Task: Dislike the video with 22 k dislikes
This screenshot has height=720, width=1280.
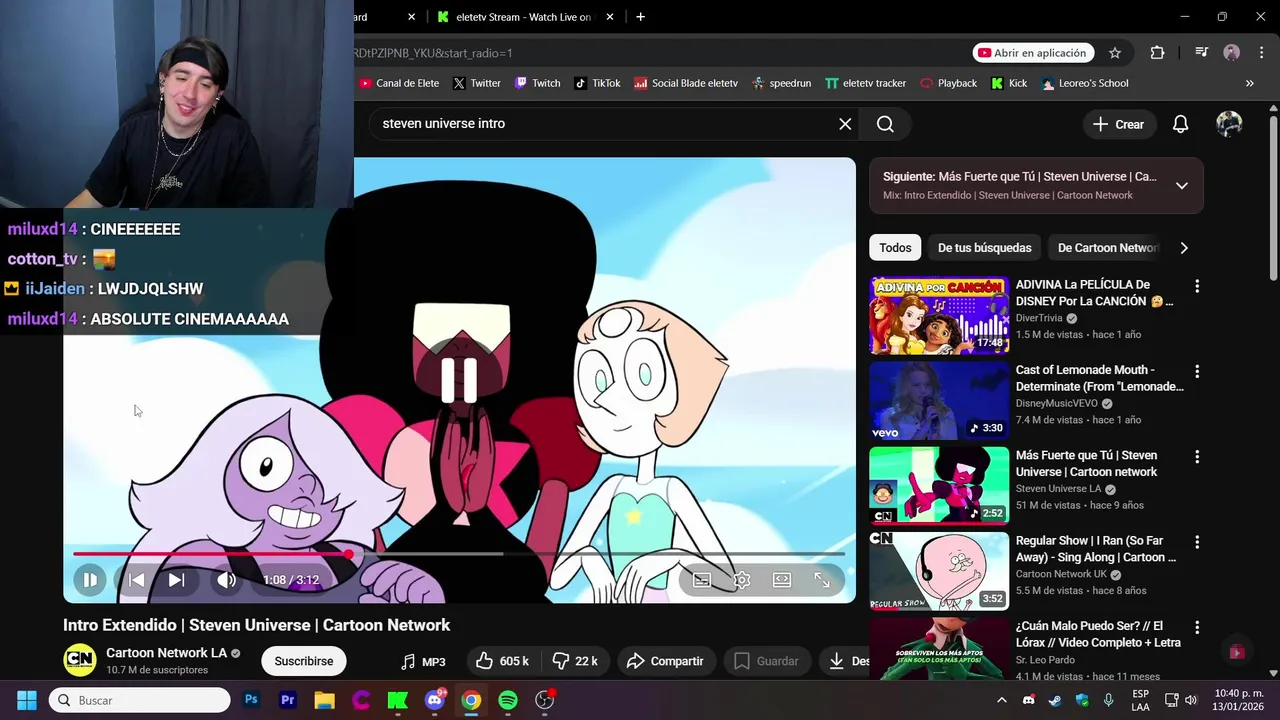Action: pos(574,661)
